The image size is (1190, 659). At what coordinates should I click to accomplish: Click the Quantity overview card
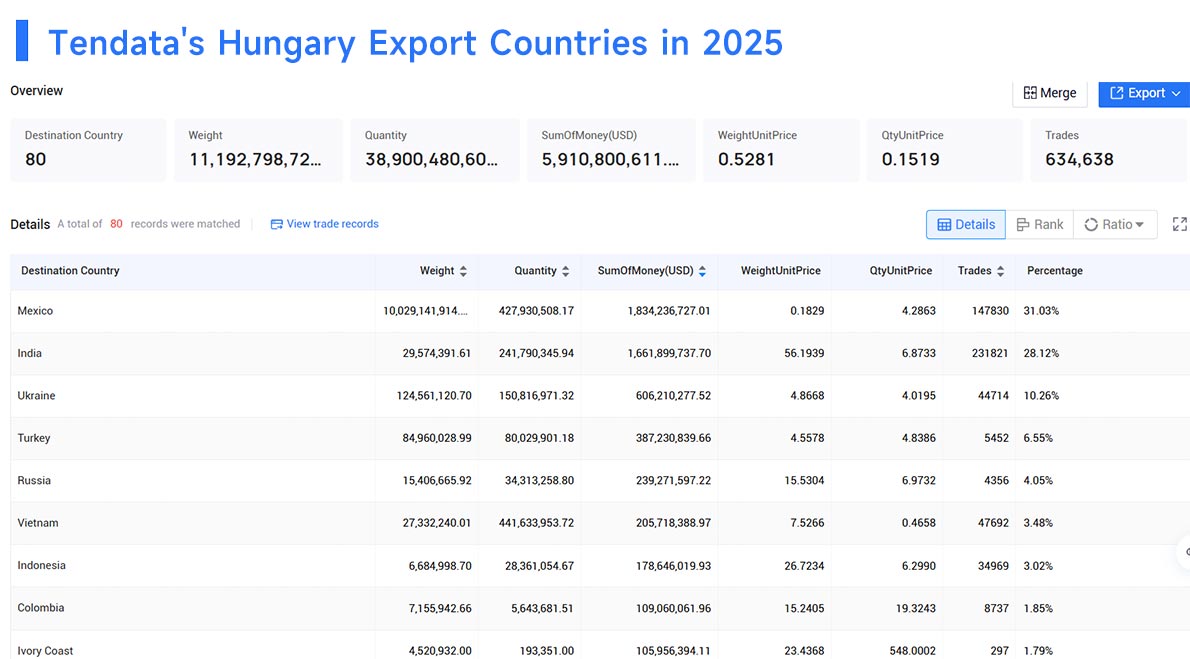coord(435,150)
